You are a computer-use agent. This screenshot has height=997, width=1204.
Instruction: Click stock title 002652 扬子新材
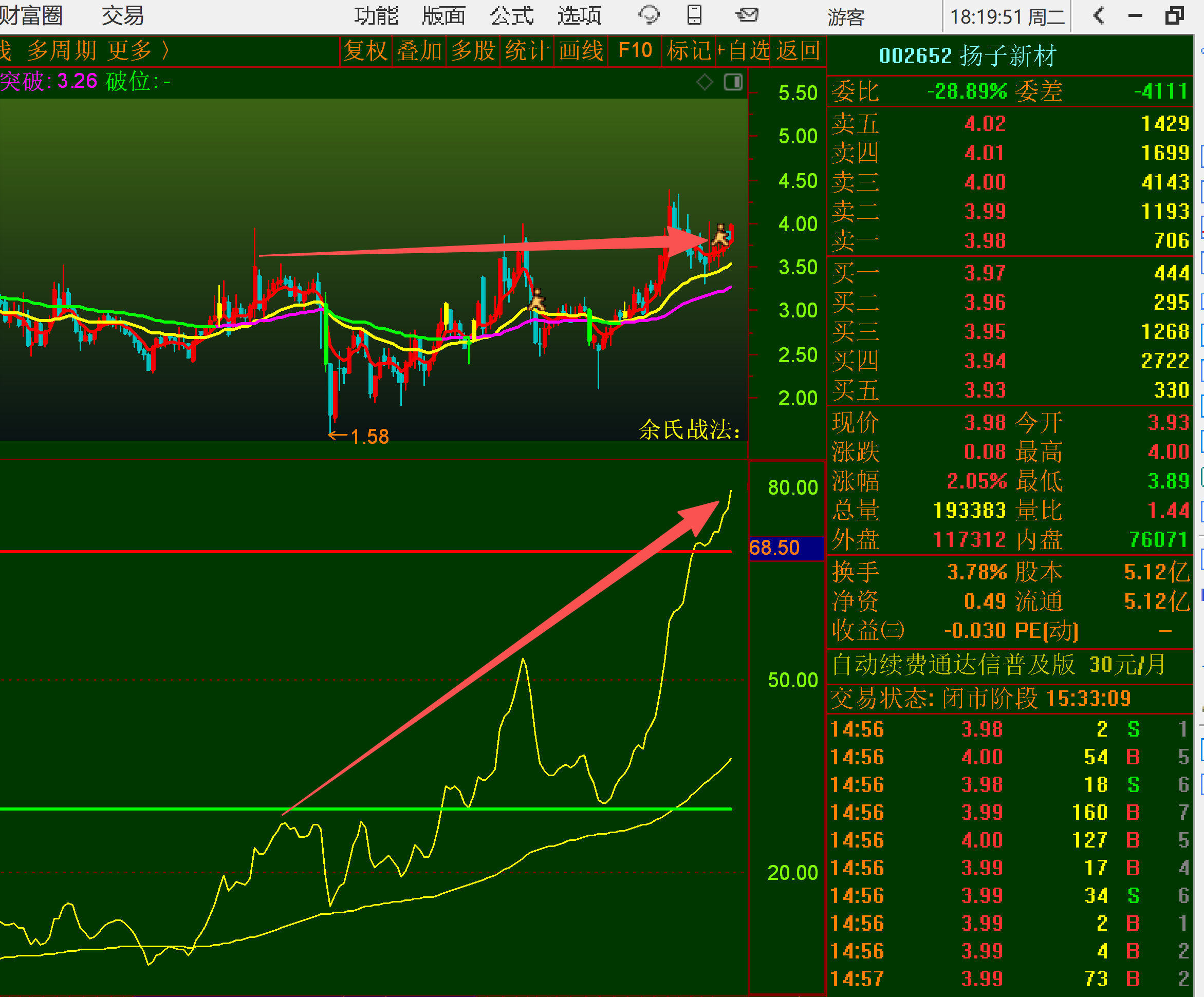(967, 55)
